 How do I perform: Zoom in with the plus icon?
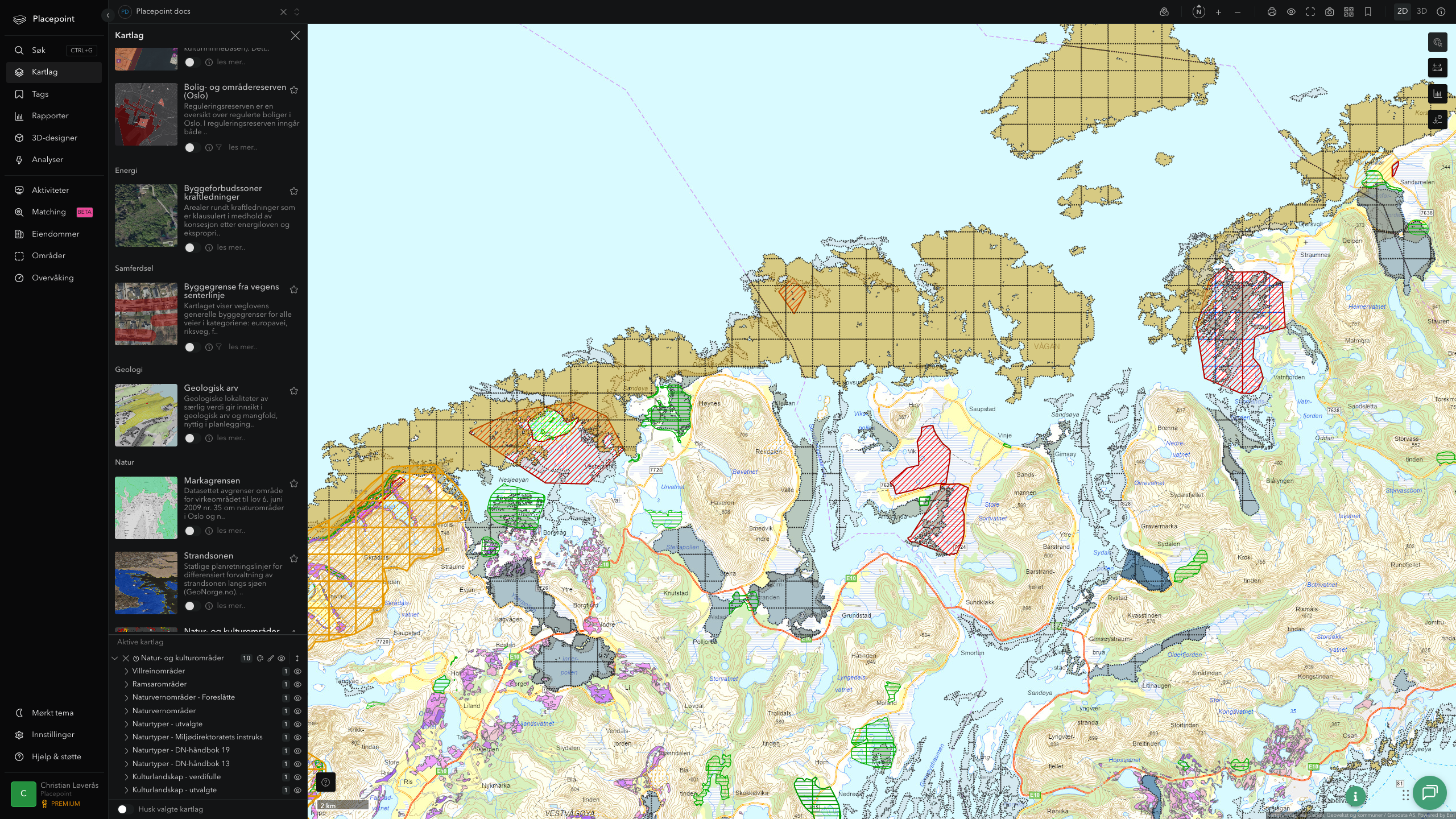(x=1218, y=12)
